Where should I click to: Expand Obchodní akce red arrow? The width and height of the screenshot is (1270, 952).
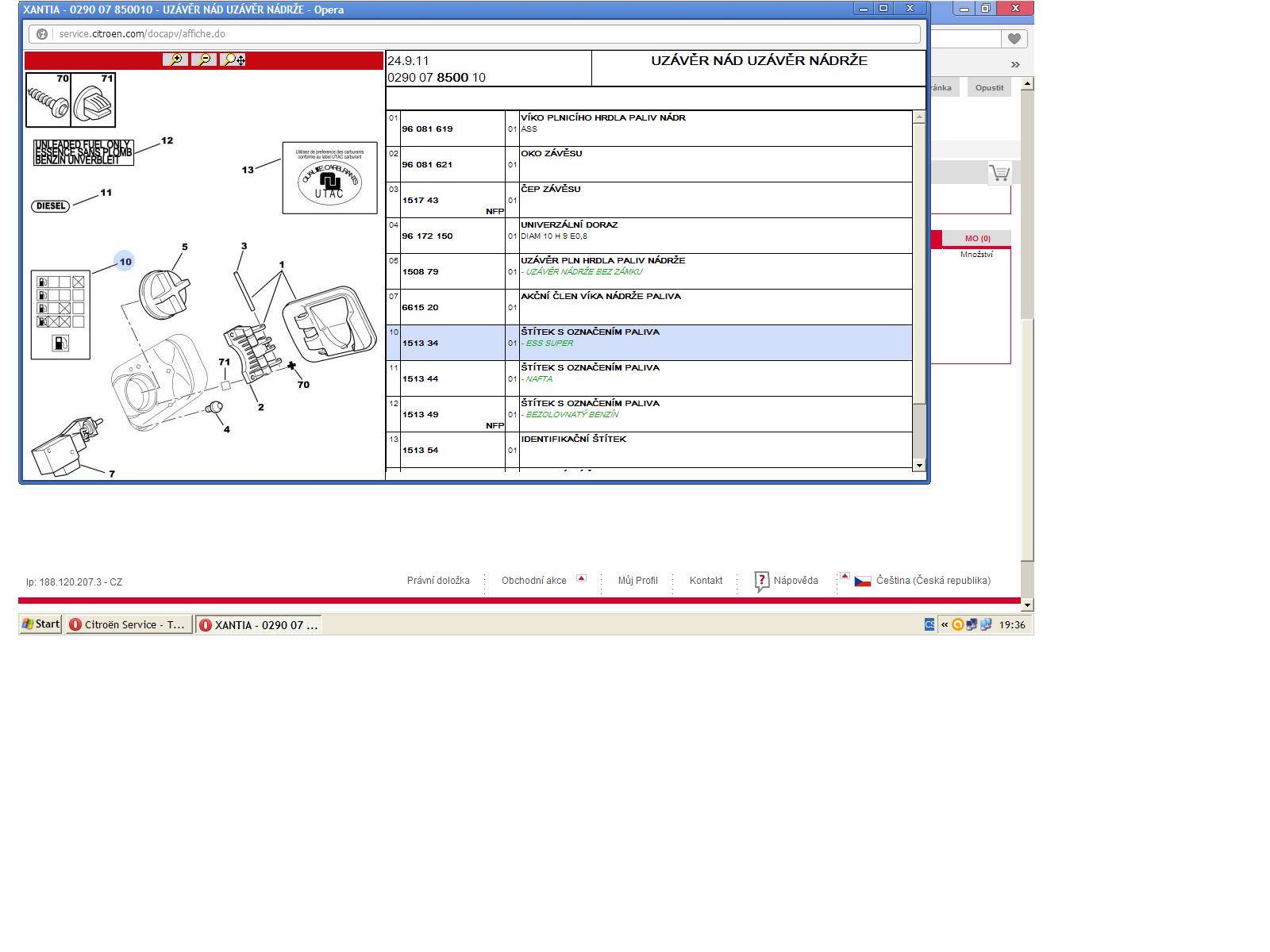pos(581,578)
